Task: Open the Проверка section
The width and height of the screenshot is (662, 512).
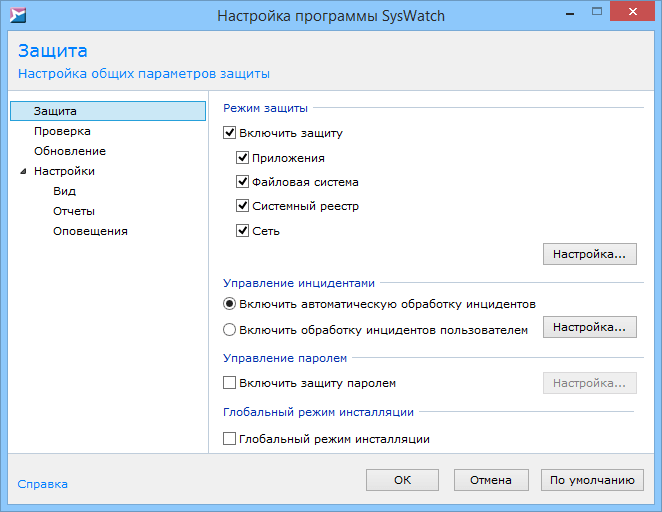Action: pyautogui.click(x=62, y=131)
